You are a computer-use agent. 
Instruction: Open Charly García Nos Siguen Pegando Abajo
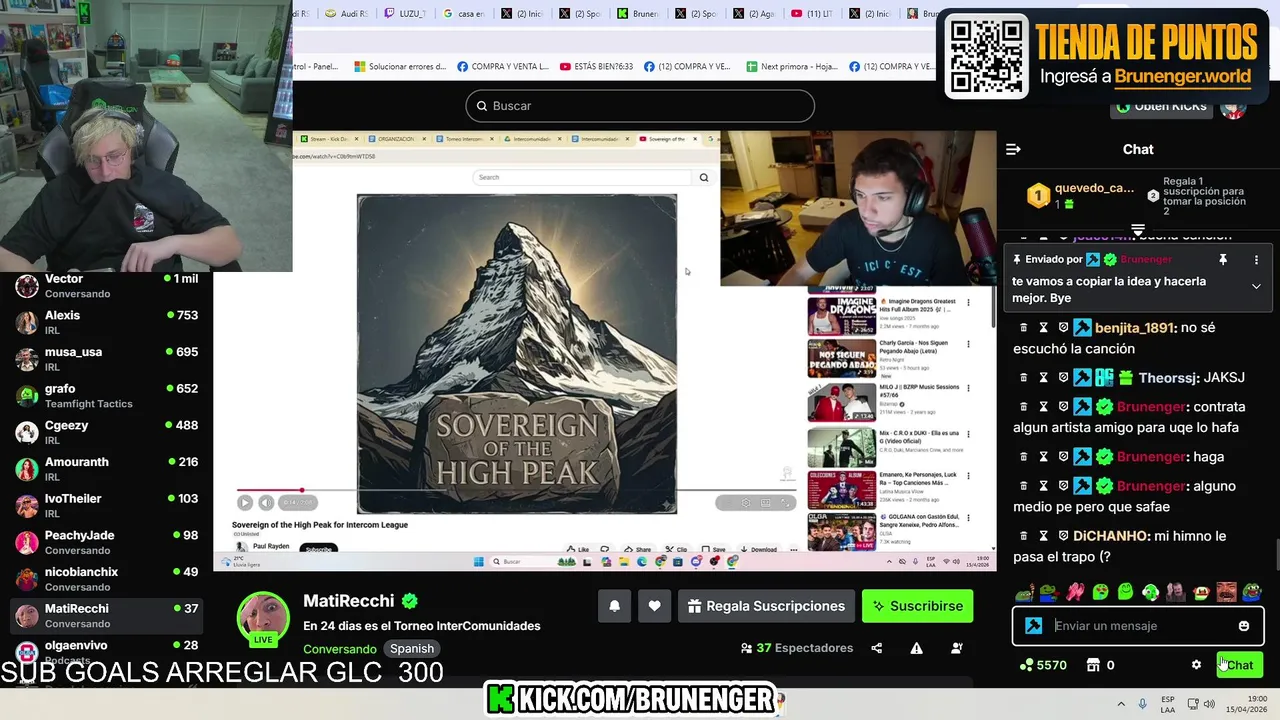click(841, 359)
